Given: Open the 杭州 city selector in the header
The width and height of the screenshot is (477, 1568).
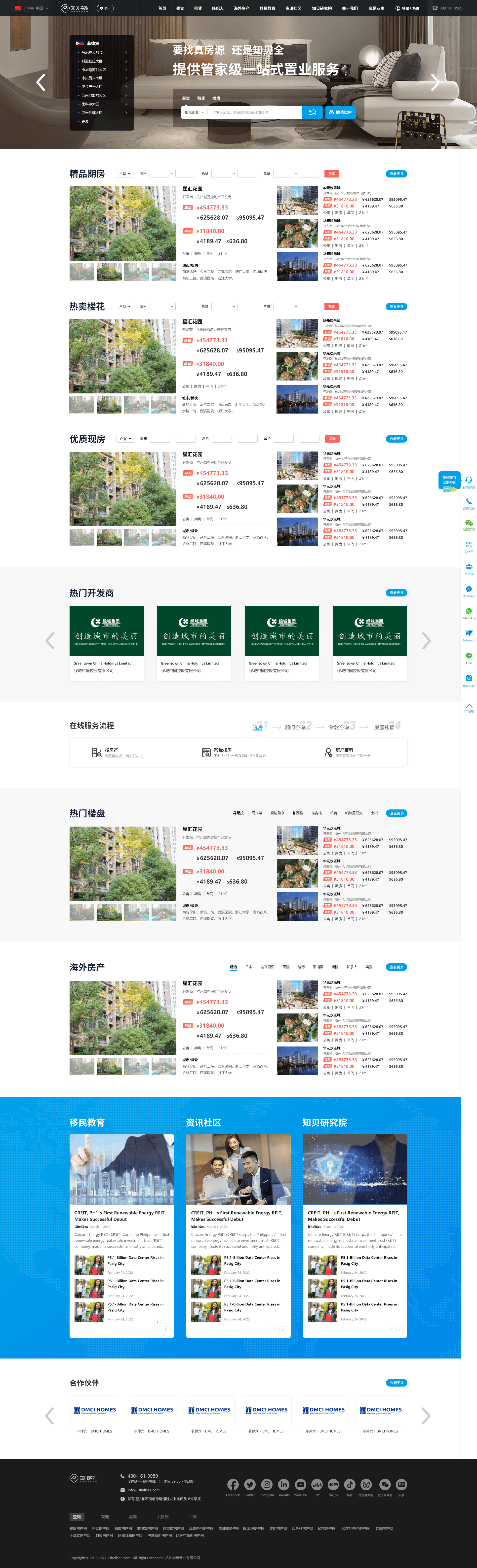Looking at the screenshot, I should (105, 8).
